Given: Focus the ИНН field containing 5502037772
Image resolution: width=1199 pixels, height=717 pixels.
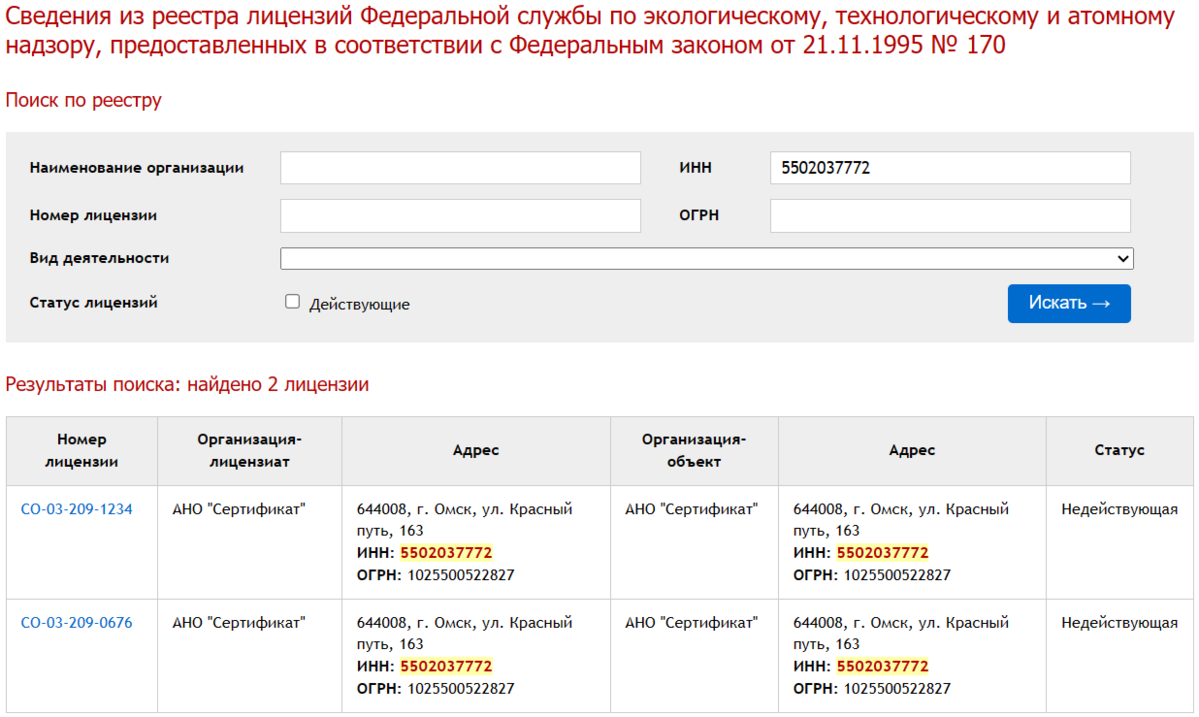Looking at the screenshot, I should point(949,168).
